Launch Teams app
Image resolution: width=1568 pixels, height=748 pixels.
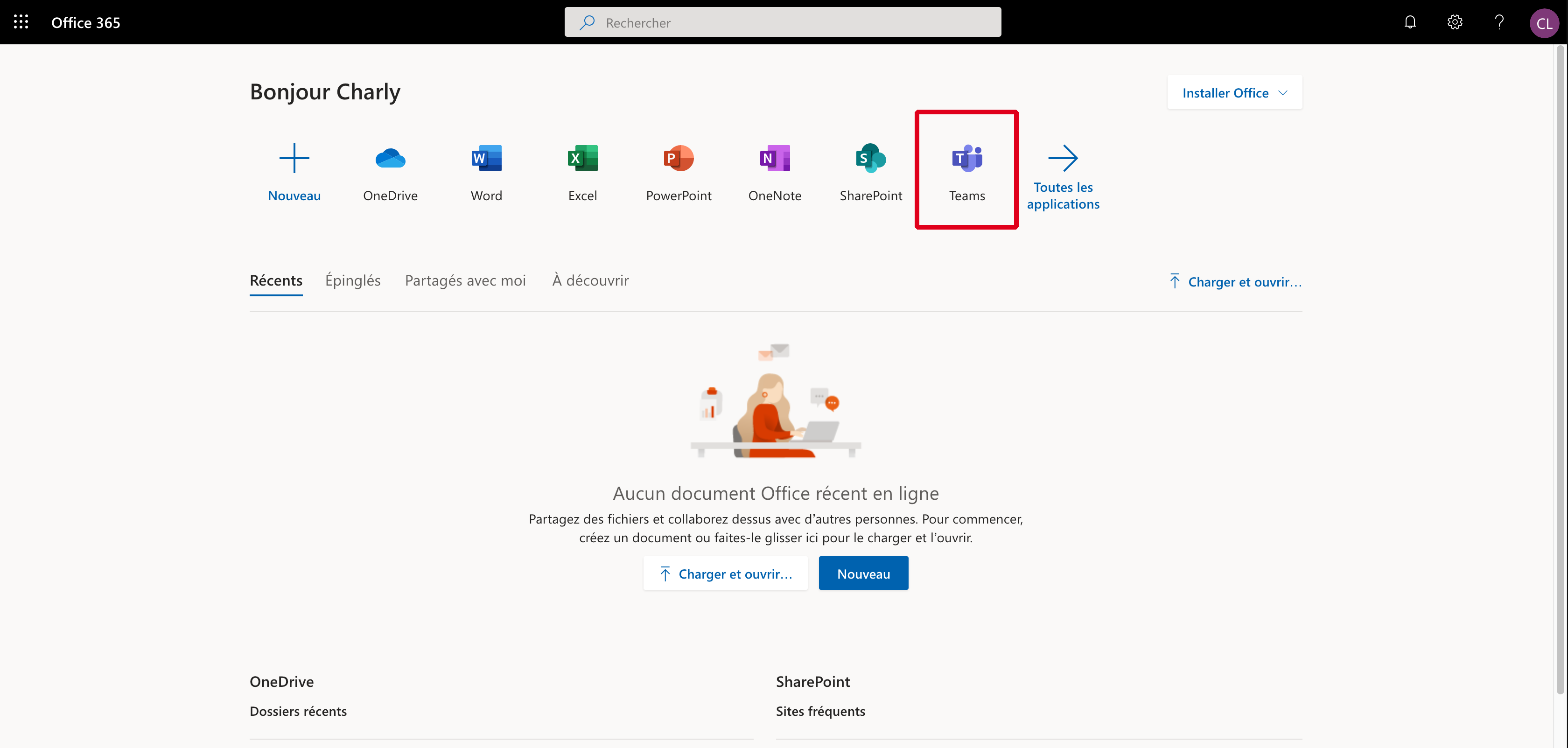966,172
